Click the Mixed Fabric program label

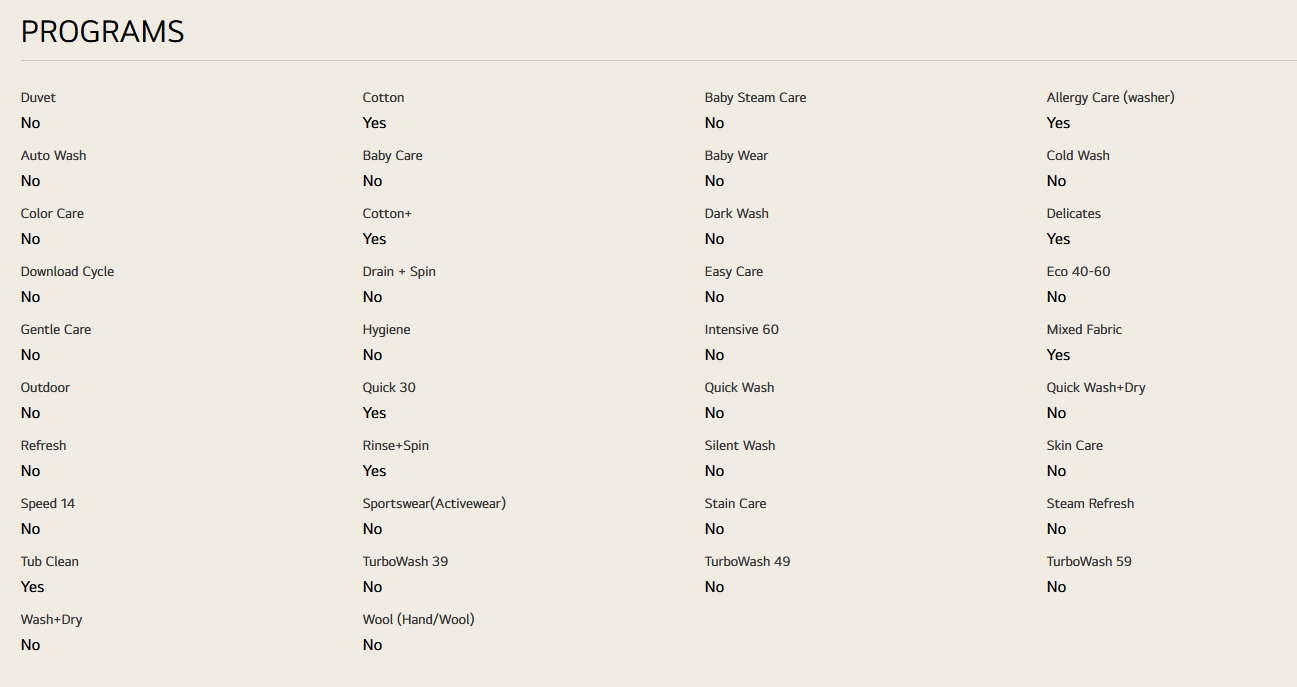(1084, 330)
